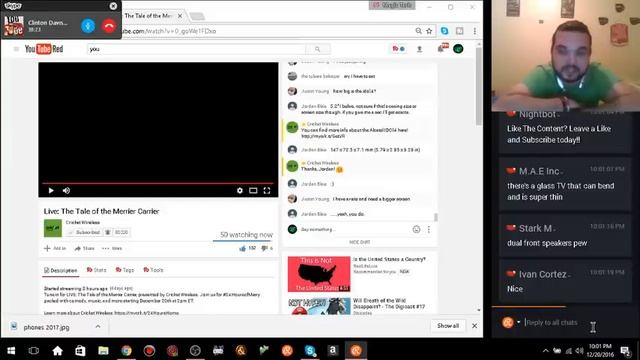640x360 pixels.
Task: Select the Description tab
Action: (60, 270)
